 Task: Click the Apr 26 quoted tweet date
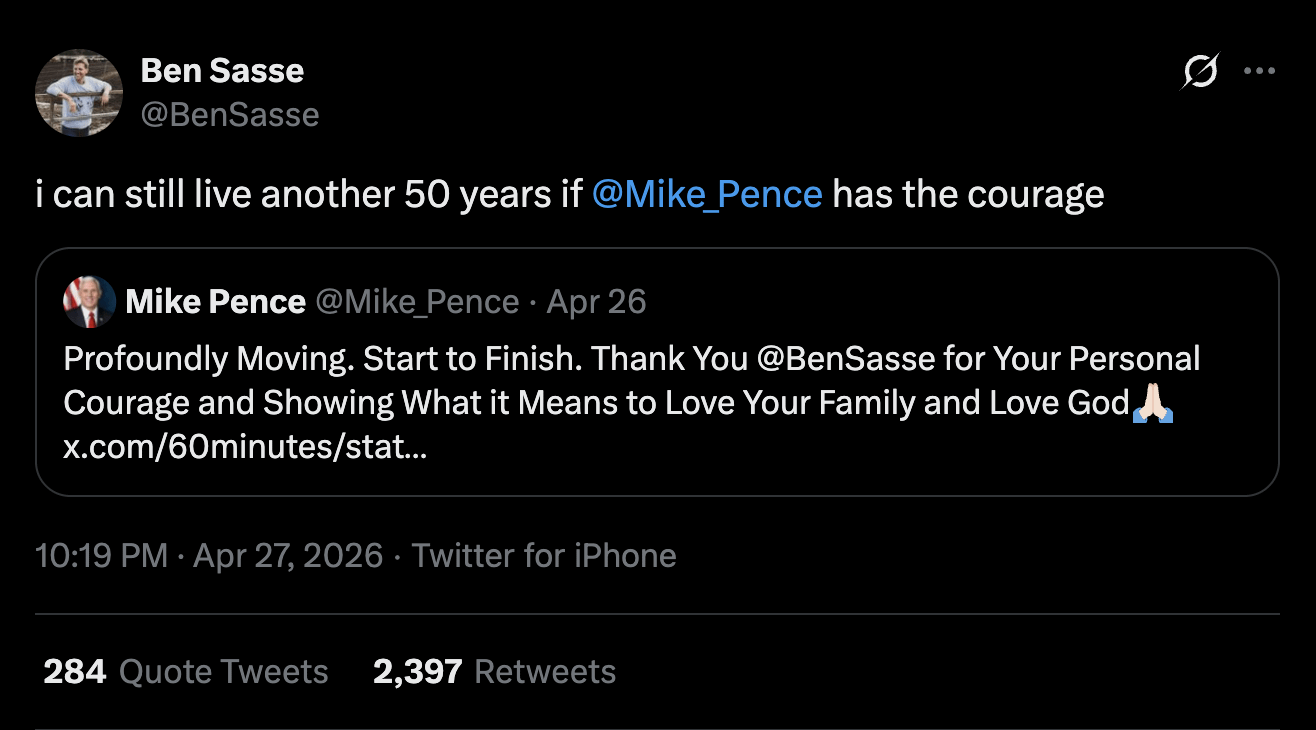pyautogui.click(x=597, y=301)
